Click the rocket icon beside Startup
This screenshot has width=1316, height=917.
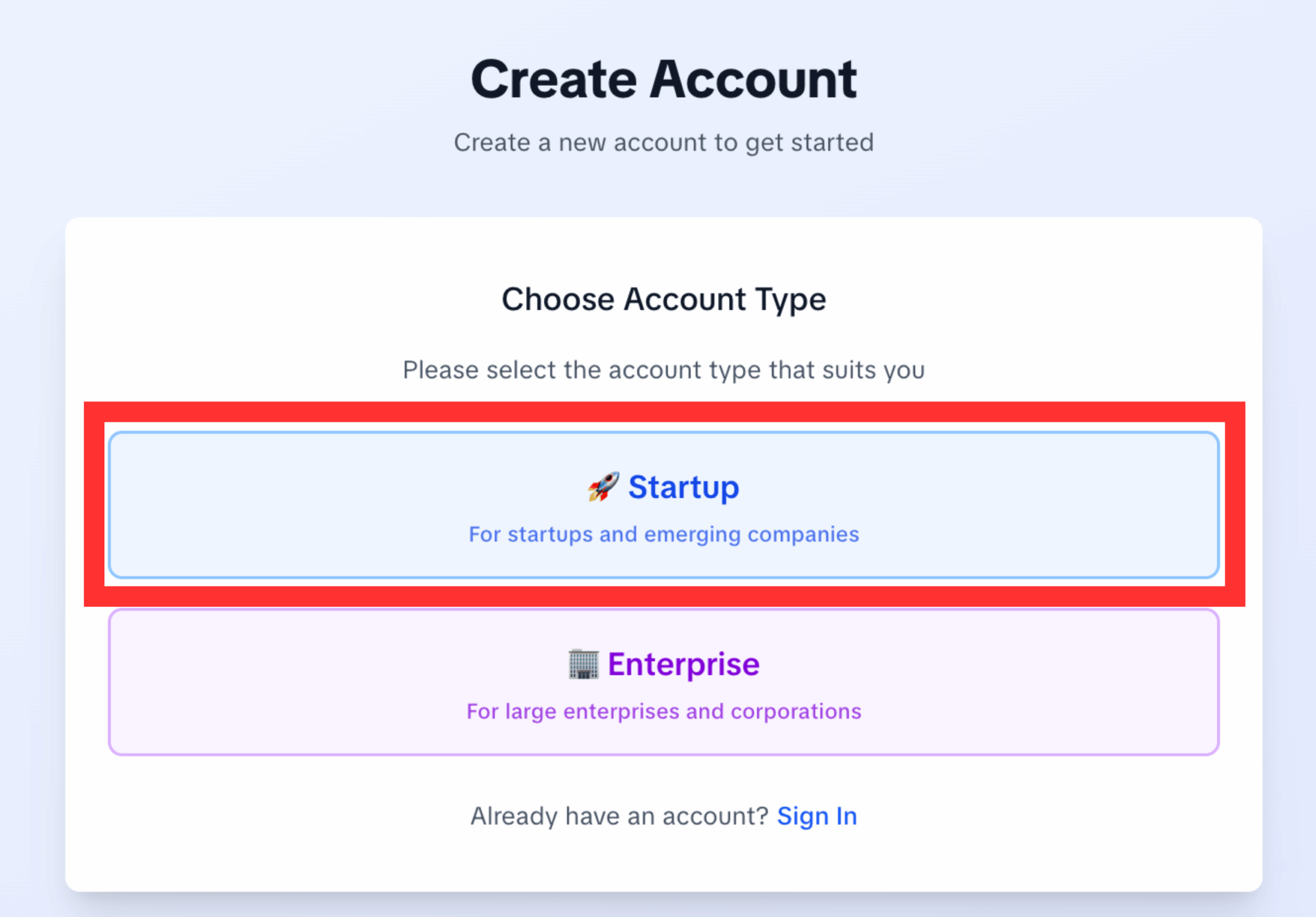(x=603, y=487)
